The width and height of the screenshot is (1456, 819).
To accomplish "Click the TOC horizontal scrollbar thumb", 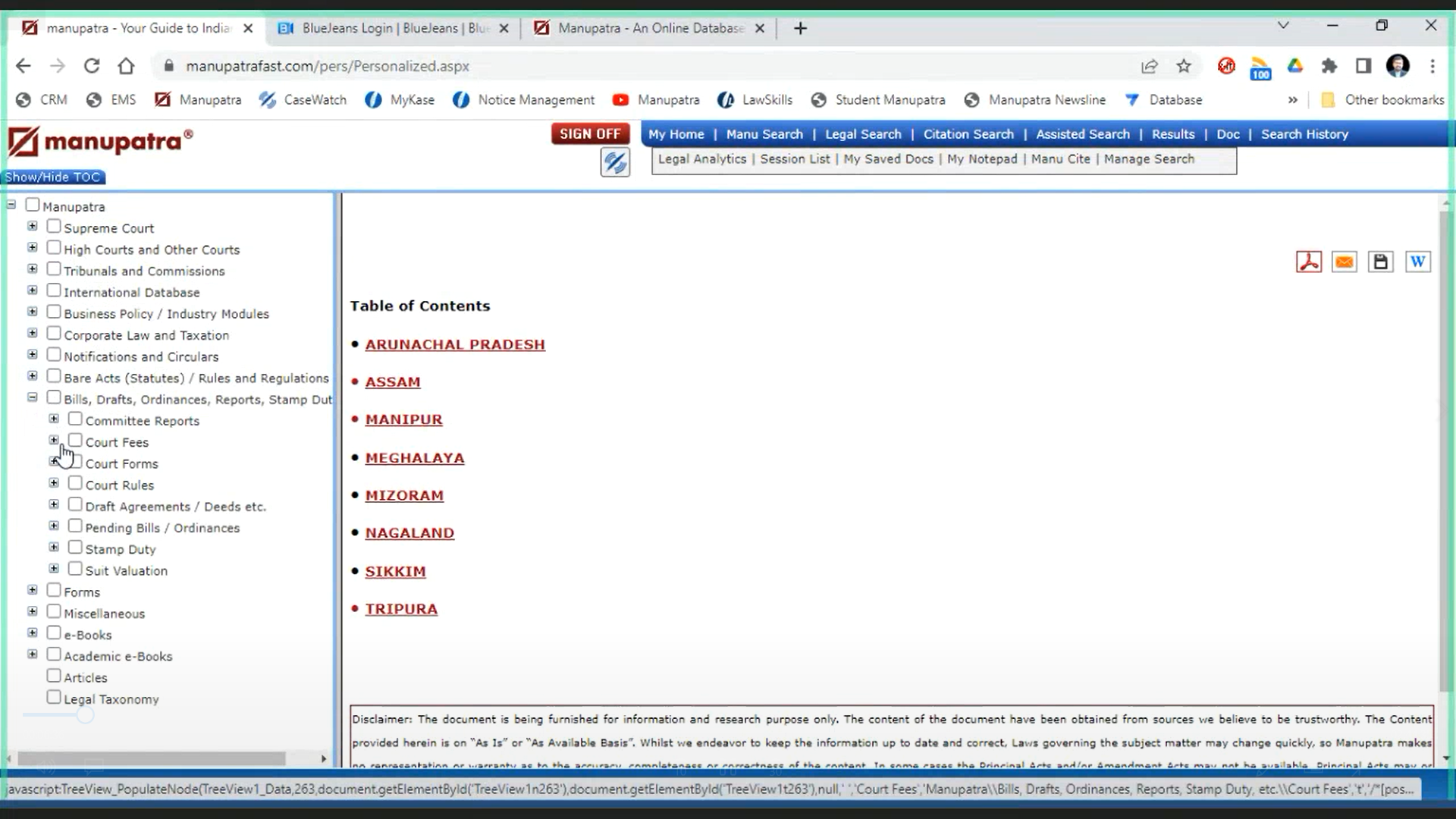I will click(152, 758).
